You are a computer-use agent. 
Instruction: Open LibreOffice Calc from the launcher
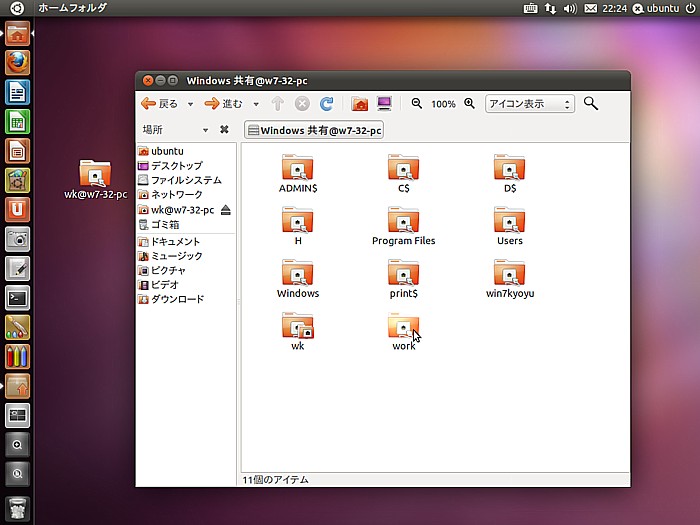[x=17, y=121]
